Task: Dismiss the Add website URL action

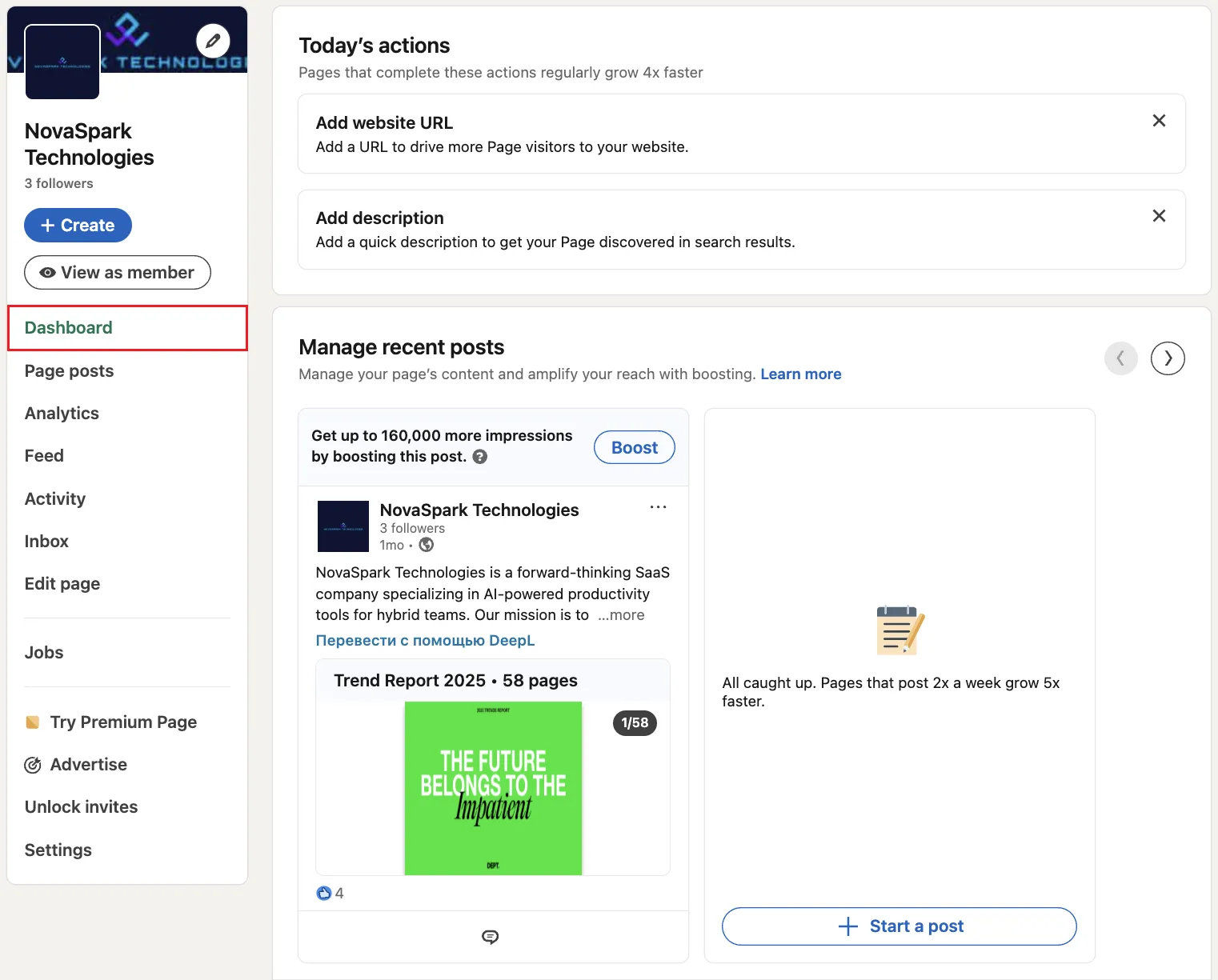Action: coord(1159,120)
